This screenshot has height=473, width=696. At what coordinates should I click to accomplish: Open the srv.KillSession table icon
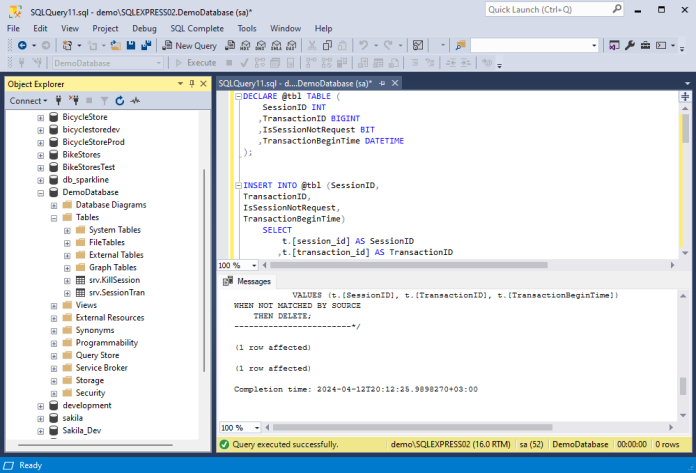pyautogui.click(x=80, y=280)
